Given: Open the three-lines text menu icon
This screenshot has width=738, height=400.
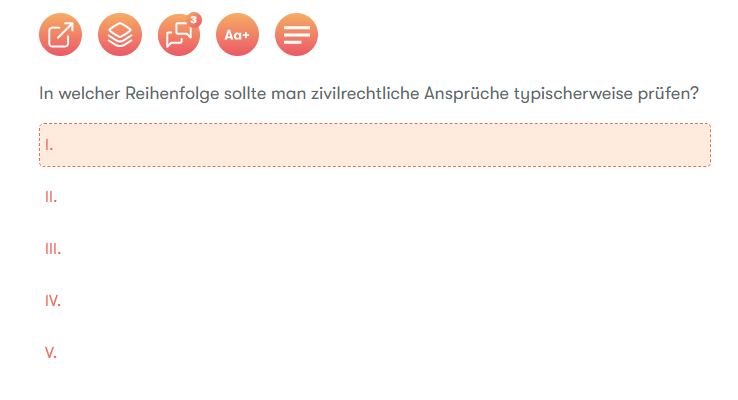Looking at the screenshot, I should click(x=297, y=35).
